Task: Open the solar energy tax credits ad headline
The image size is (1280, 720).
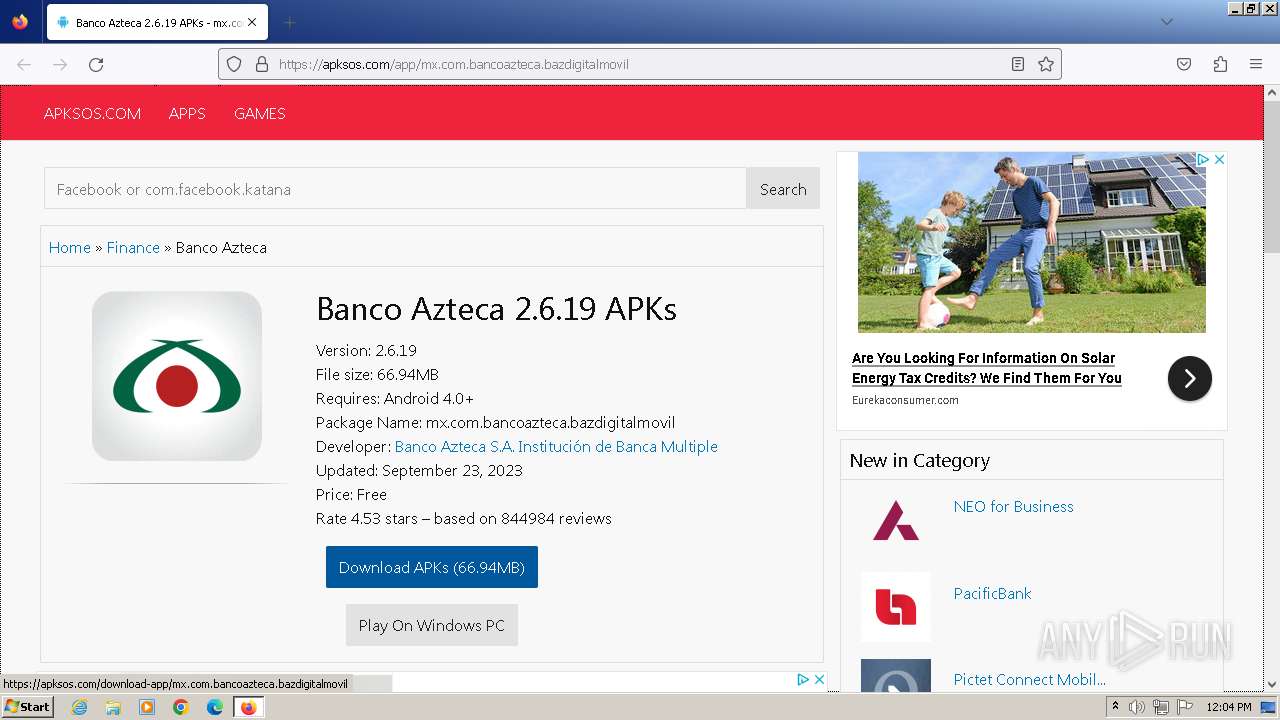Action: point(987,368)
